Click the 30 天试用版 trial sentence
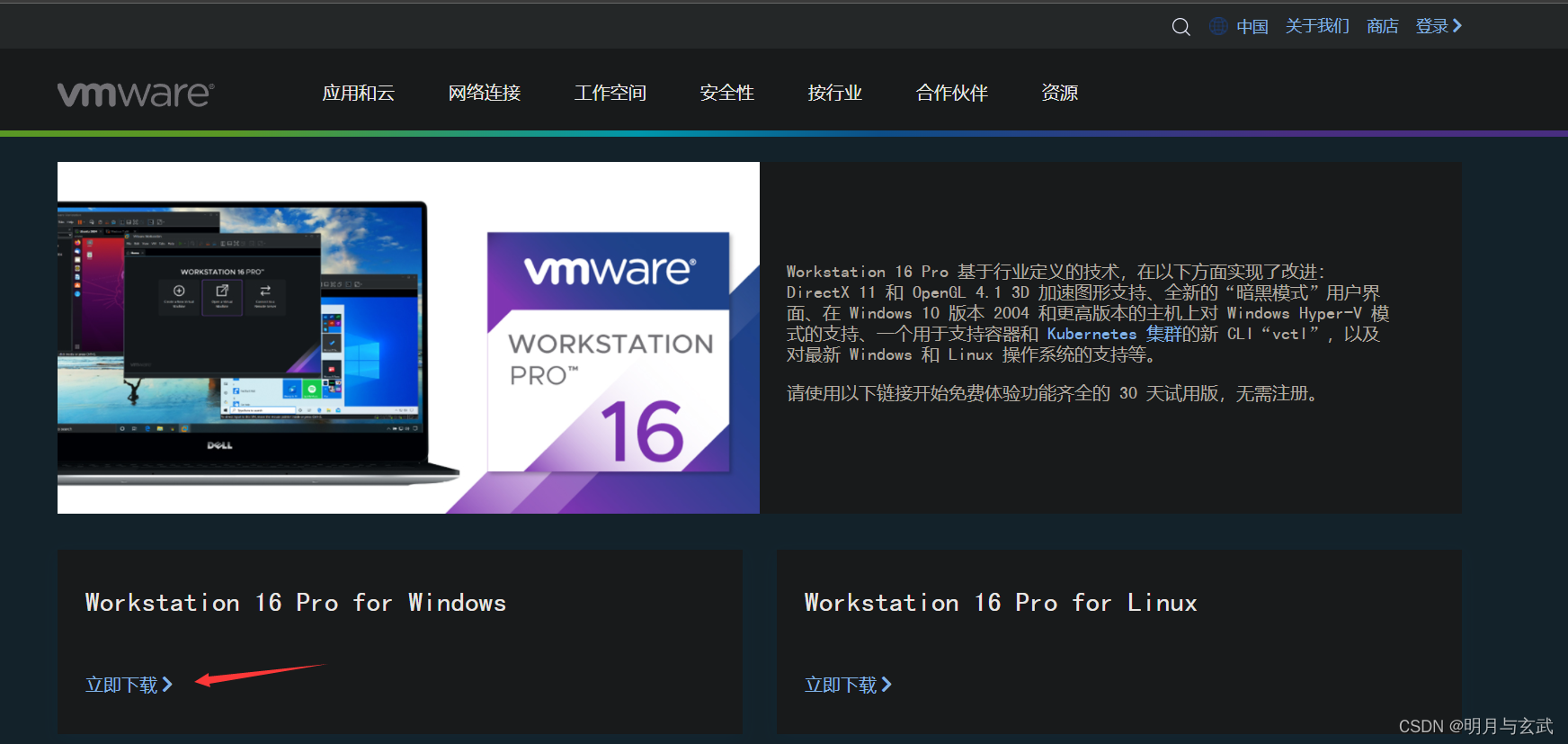 [1054, 393]
